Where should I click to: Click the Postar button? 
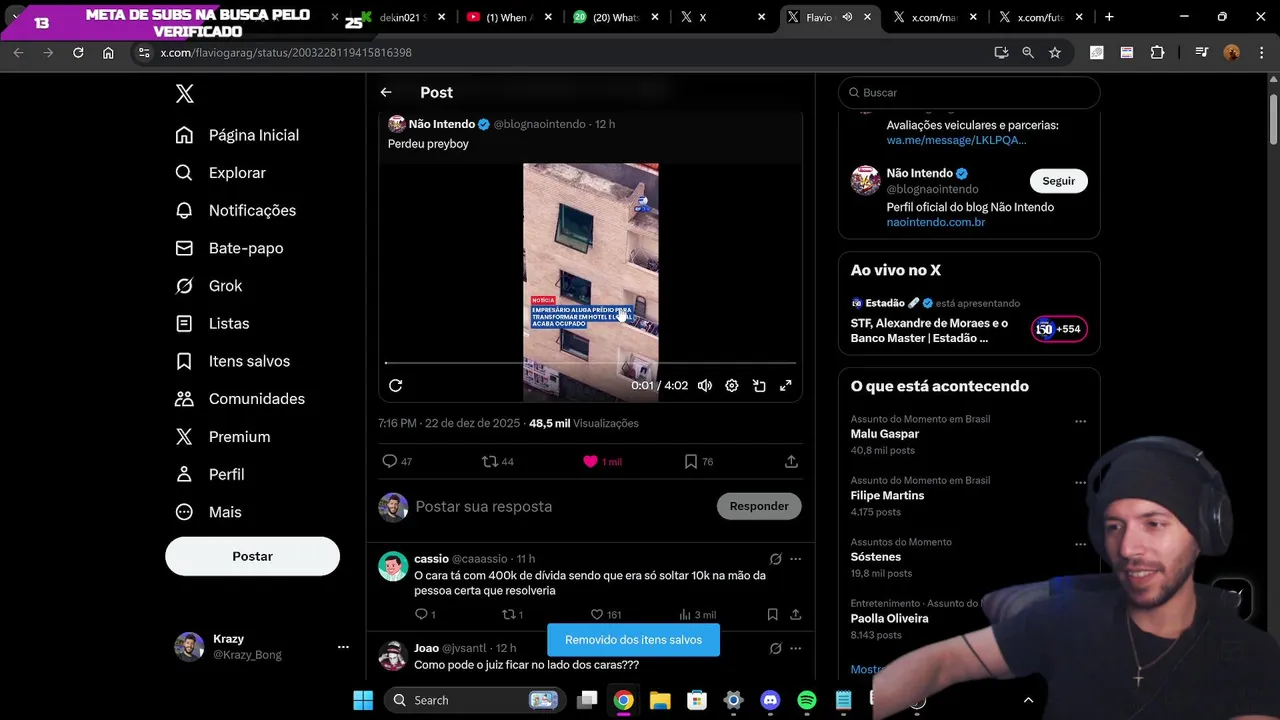click(252, 556)
